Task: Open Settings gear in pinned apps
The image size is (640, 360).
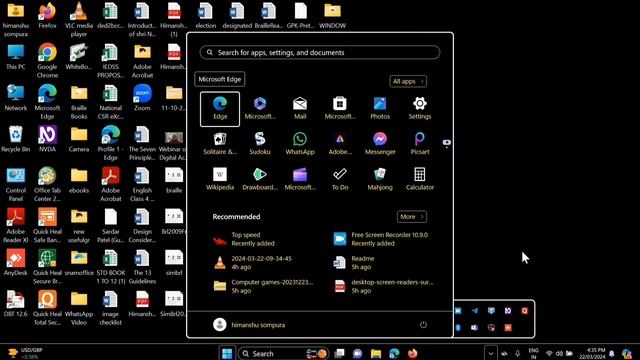Action: tap(420, 109)
